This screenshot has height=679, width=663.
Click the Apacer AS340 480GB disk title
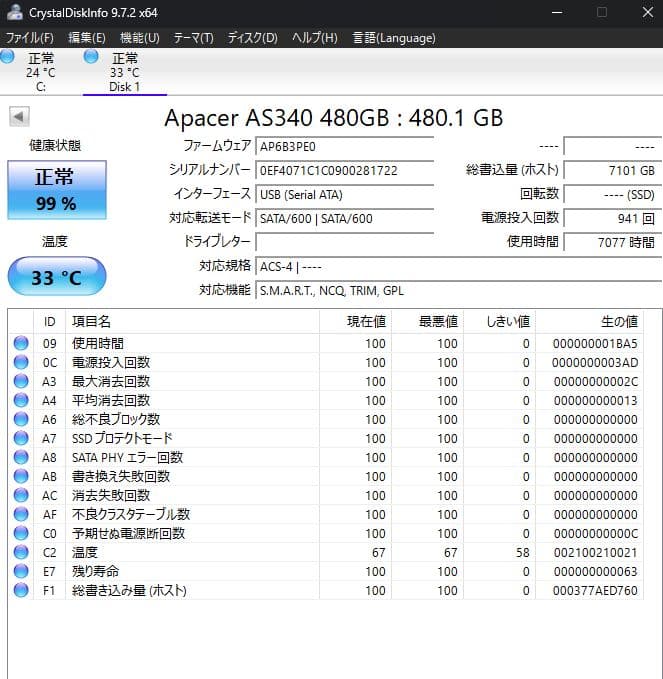pyautogui.click(x=333, y=117)
